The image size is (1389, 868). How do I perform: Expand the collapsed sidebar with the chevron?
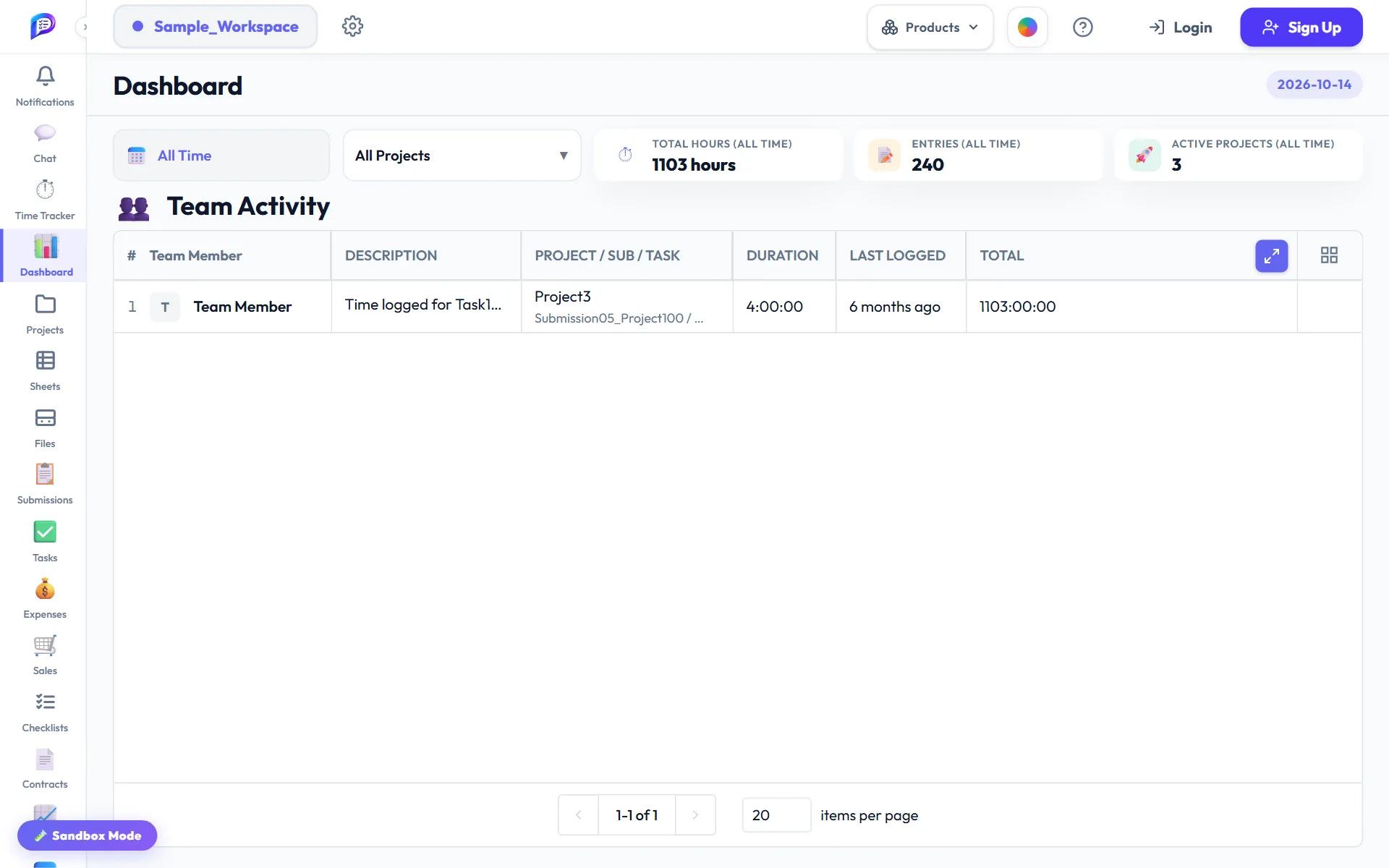(x=85, y=27)
